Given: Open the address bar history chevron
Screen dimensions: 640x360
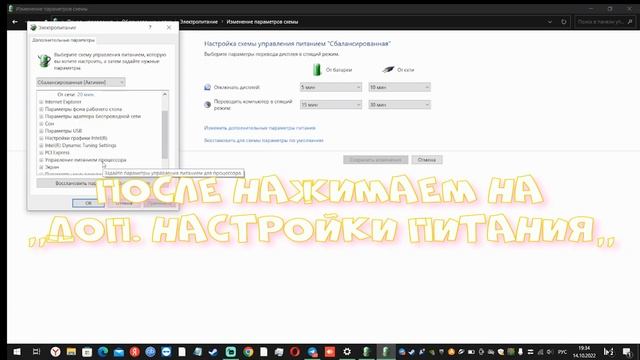Looking at the screenshot, I should pos(550,22).
